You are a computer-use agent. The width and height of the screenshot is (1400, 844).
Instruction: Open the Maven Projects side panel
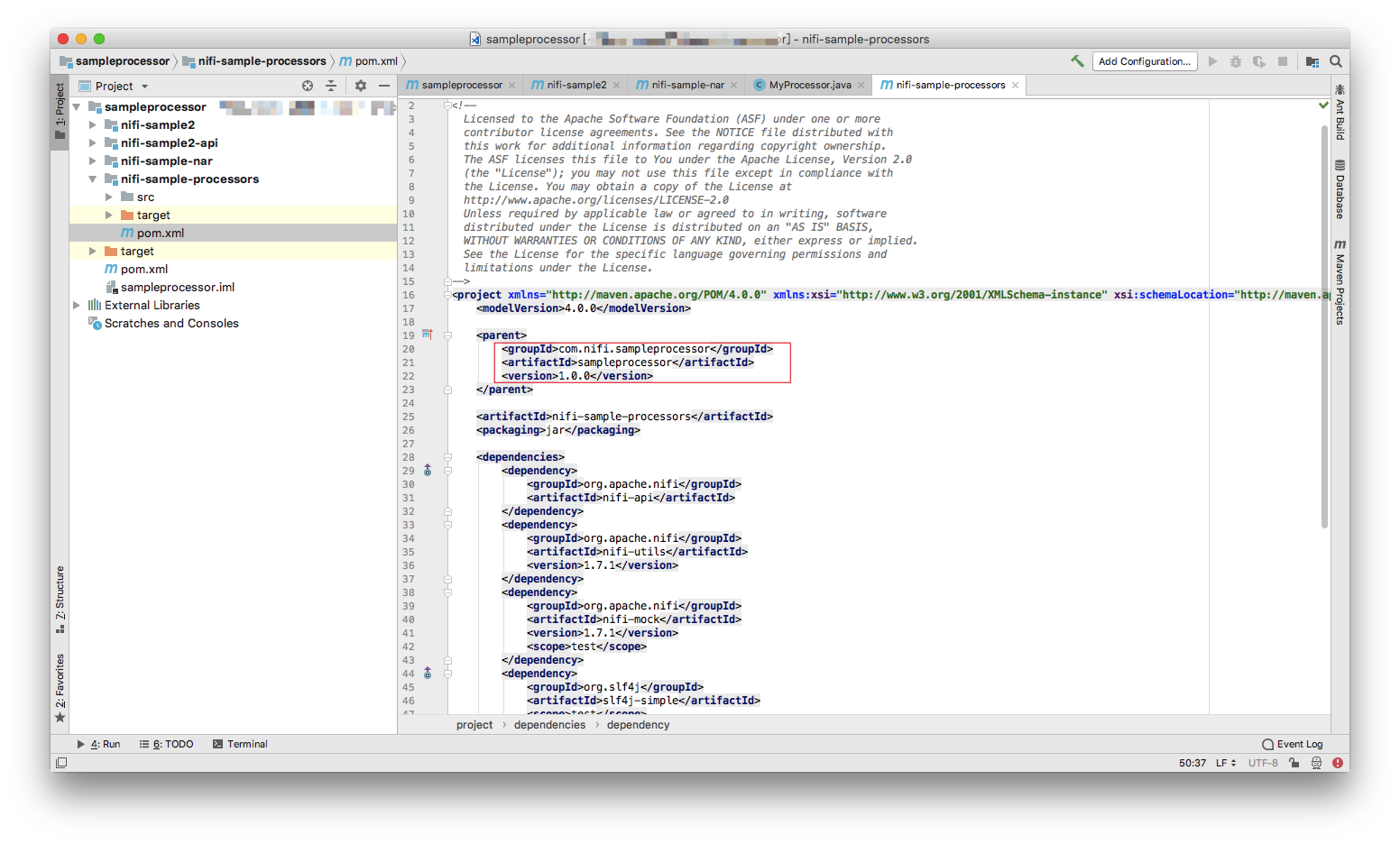click(x=1340, y=282)
